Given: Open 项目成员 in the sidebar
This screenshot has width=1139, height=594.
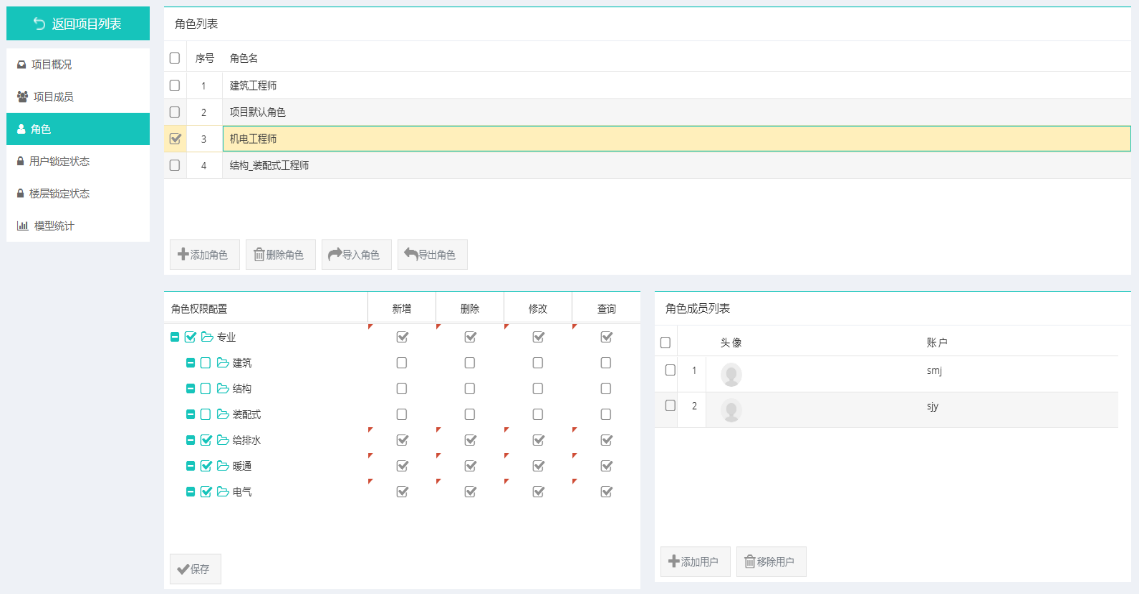Looking at the screenshot, I should click(x=53, y=97).
